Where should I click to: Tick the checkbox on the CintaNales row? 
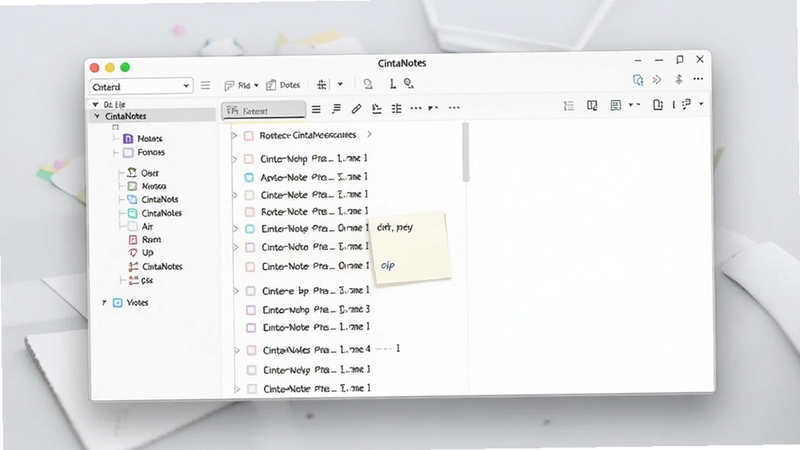click(x=251, y=351)
